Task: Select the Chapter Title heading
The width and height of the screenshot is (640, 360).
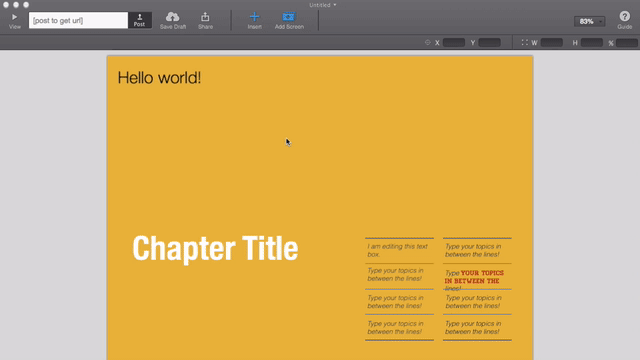Action: coord(215,248)
